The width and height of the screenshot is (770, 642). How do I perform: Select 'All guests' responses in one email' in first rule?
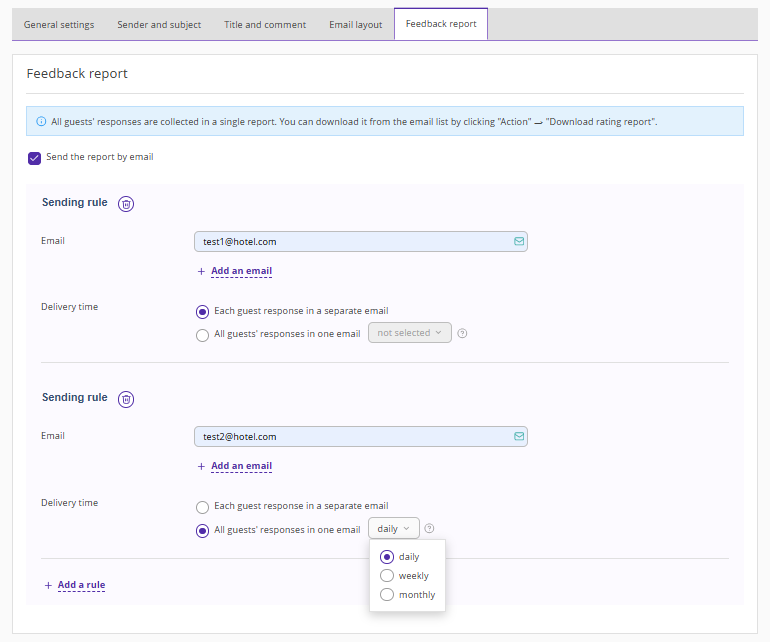pos(203,335)
